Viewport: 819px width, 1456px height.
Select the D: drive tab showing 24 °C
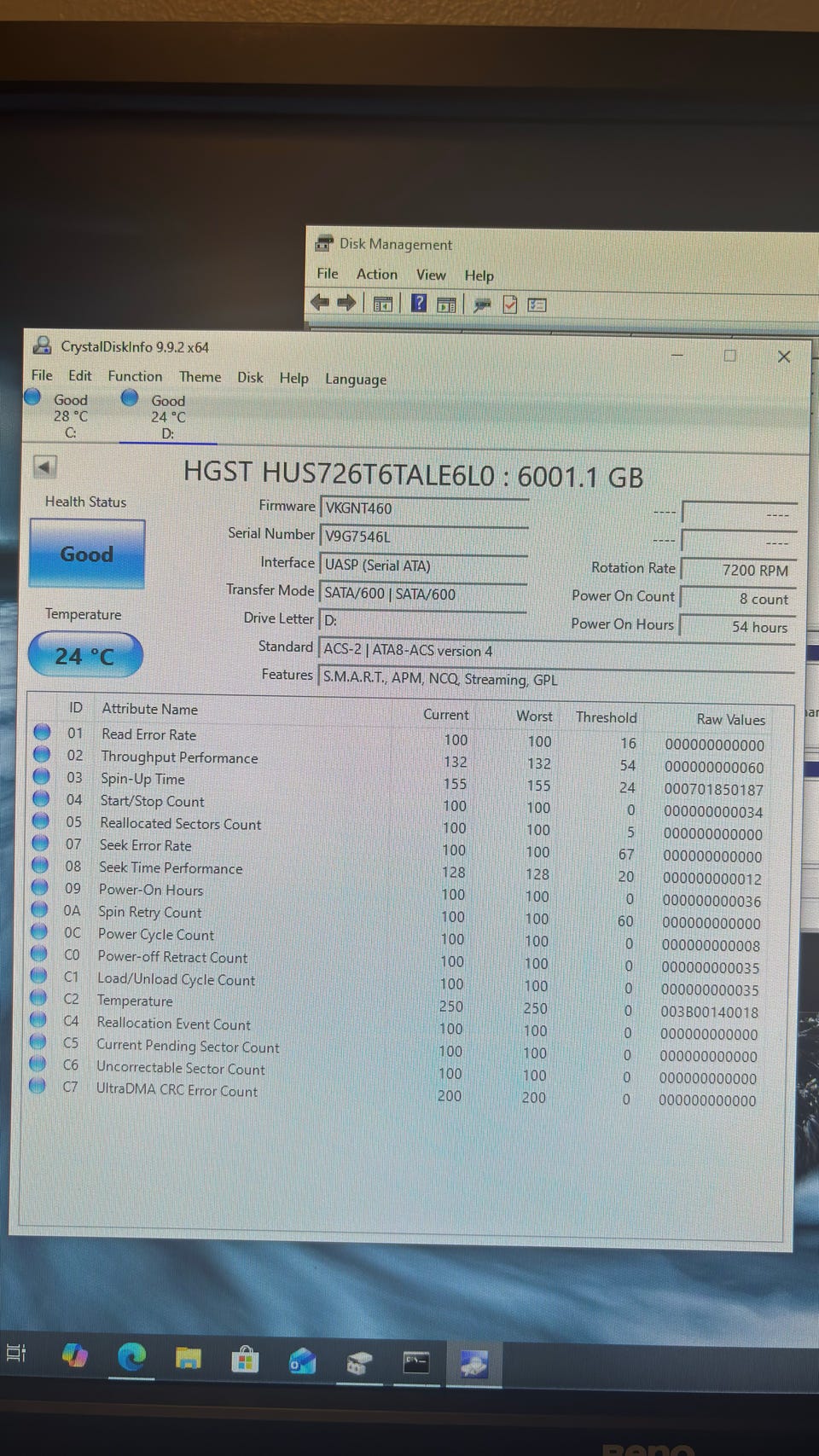pos(167,416)
